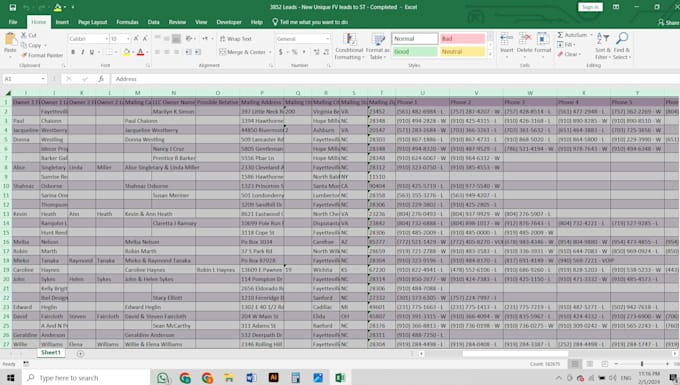Open the Copy dropdown arrow

point(45,45)
